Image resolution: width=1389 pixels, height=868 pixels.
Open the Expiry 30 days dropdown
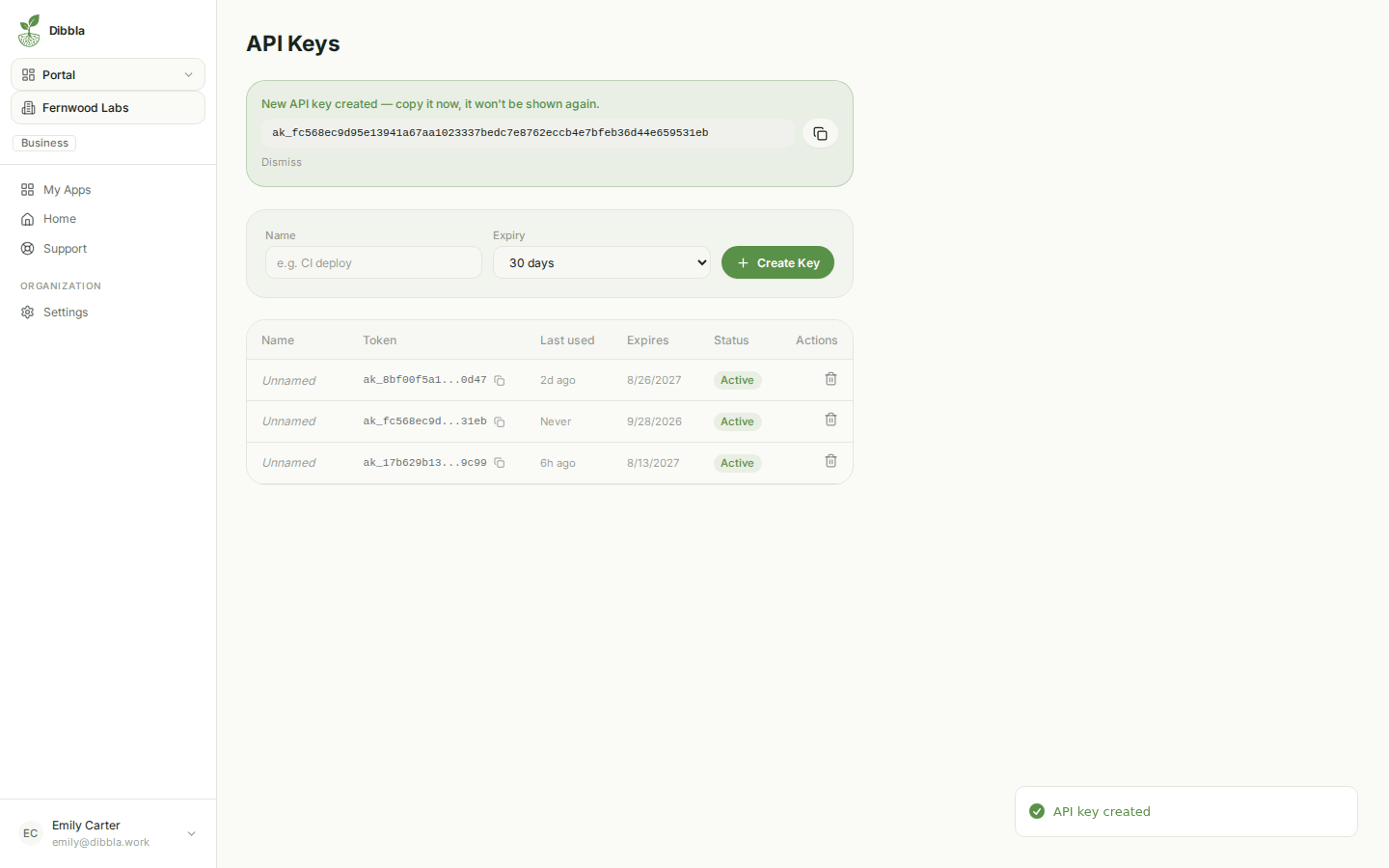602,262
